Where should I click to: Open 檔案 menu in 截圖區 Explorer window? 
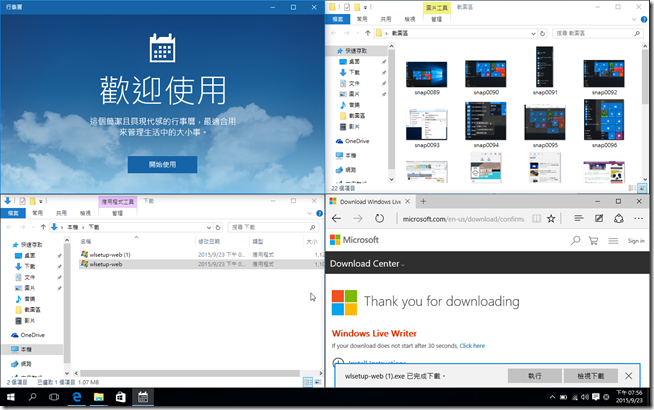pos(338,19)
